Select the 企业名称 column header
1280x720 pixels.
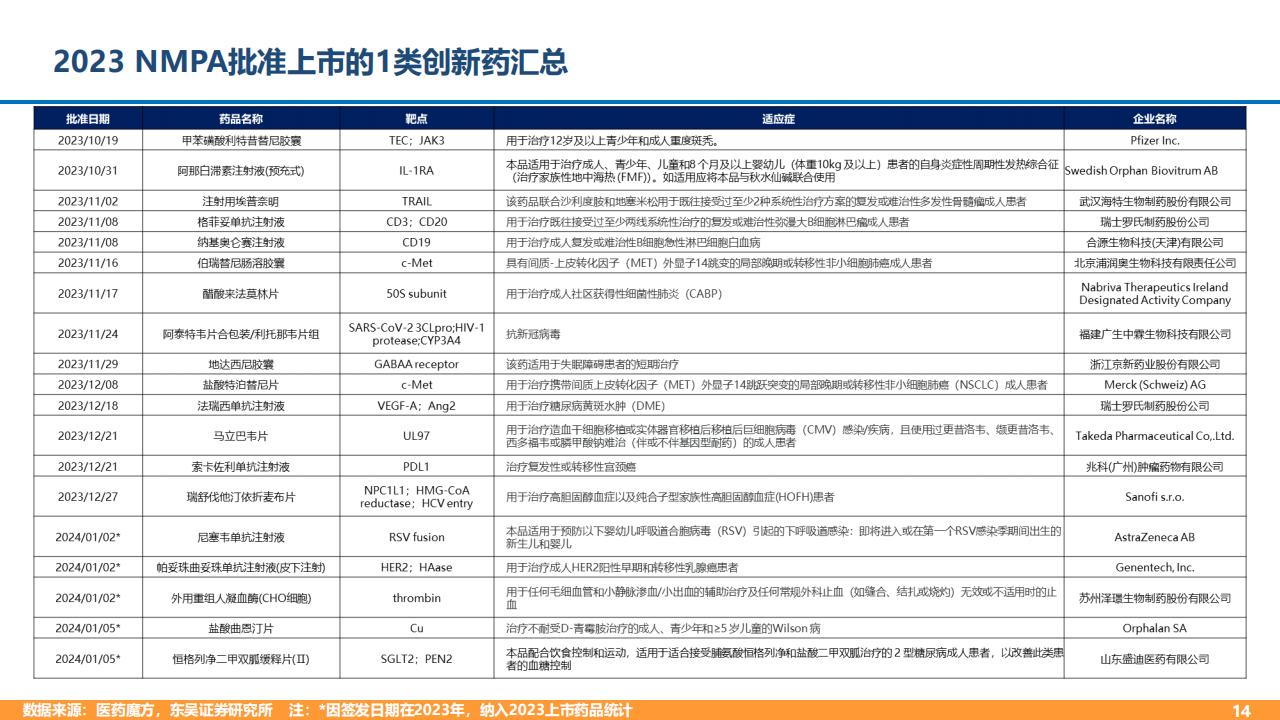pos(1155,119)
